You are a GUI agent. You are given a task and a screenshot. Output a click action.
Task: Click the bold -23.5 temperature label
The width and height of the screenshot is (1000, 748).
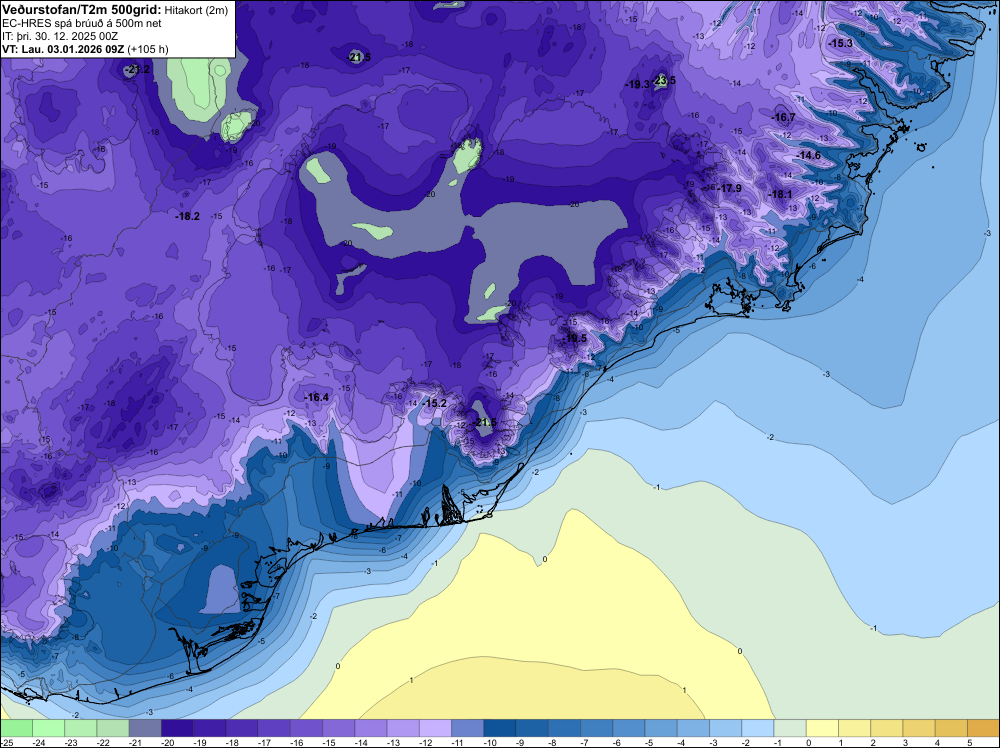pyautogui.click(x=665, y=80)
